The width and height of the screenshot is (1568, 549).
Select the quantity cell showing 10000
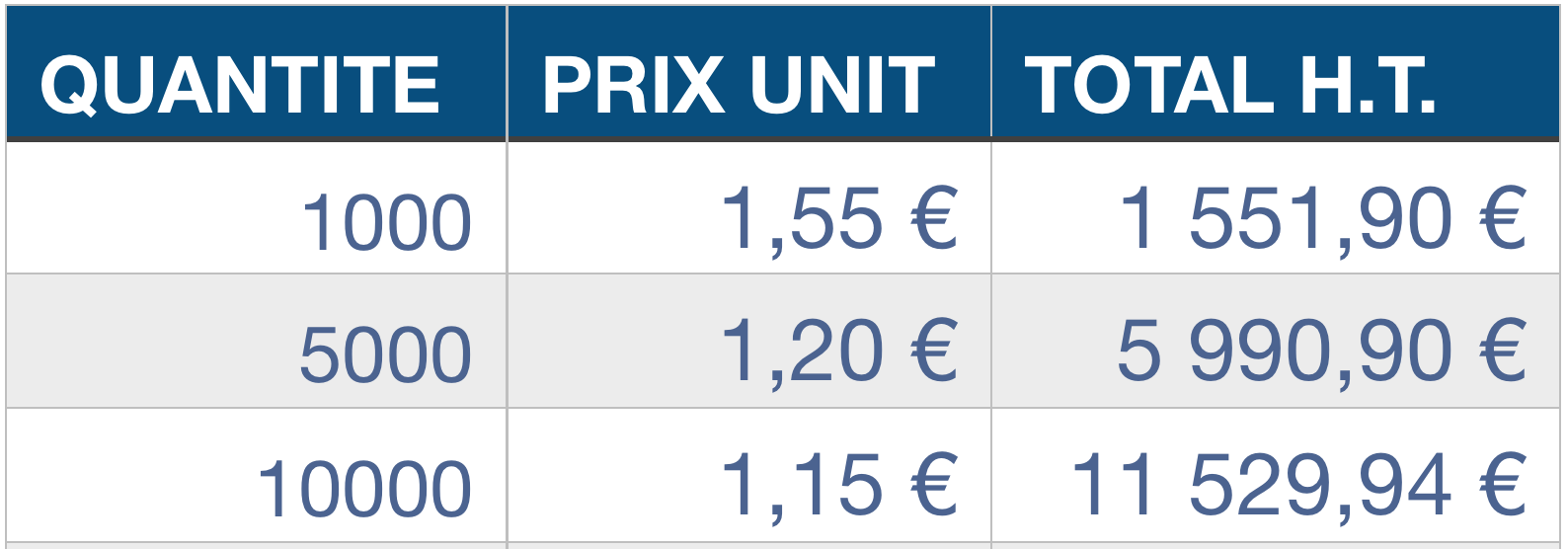click(364, 489)
